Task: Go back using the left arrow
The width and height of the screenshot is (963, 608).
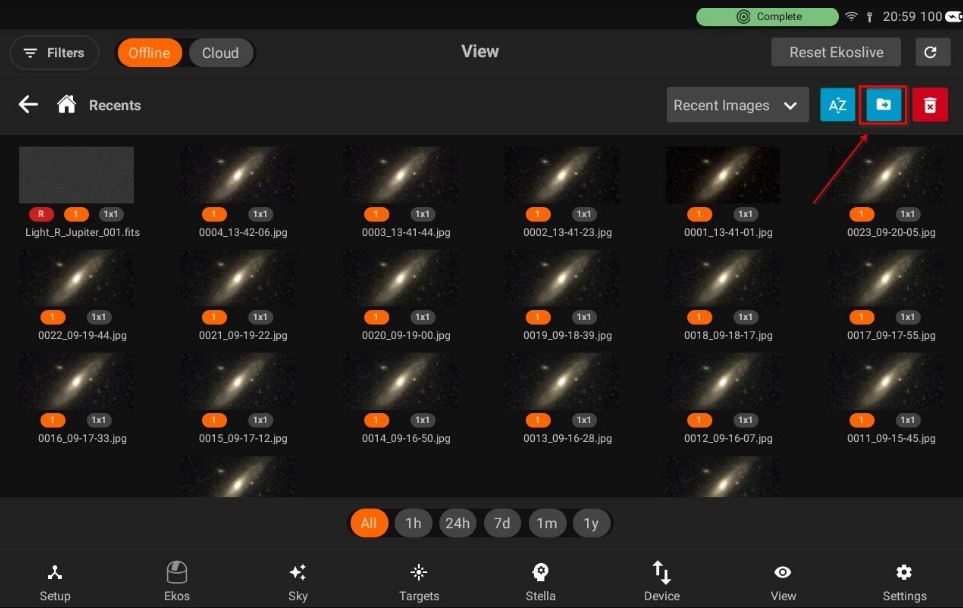Action: coord(28,104)
